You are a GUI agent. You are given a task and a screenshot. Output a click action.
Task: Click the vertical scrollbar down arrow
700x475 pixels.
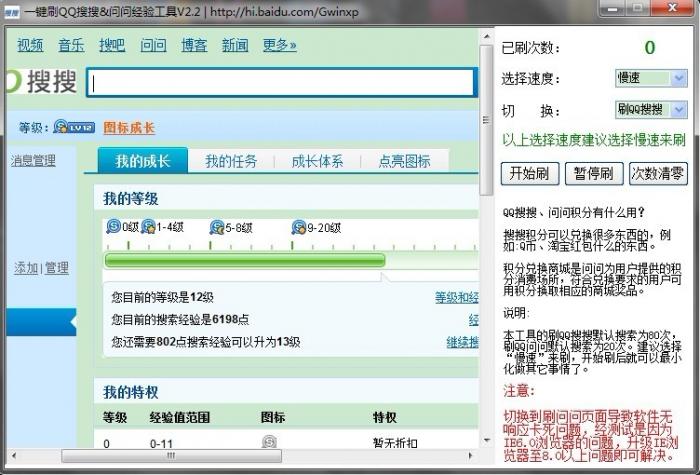(486, 441)
